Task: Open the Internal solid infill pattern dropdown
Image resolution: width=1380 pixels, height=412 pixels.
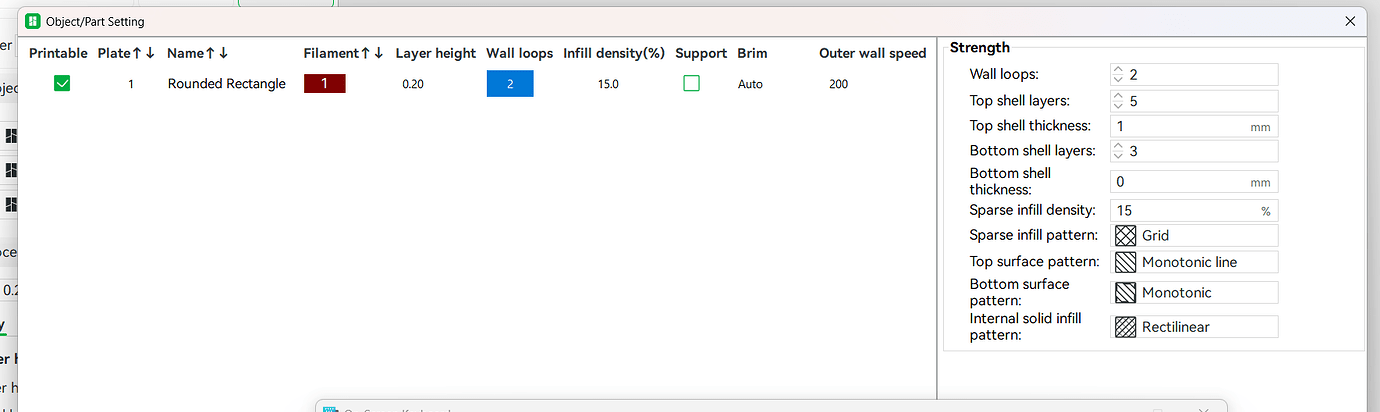Action: click(1194, 327)
